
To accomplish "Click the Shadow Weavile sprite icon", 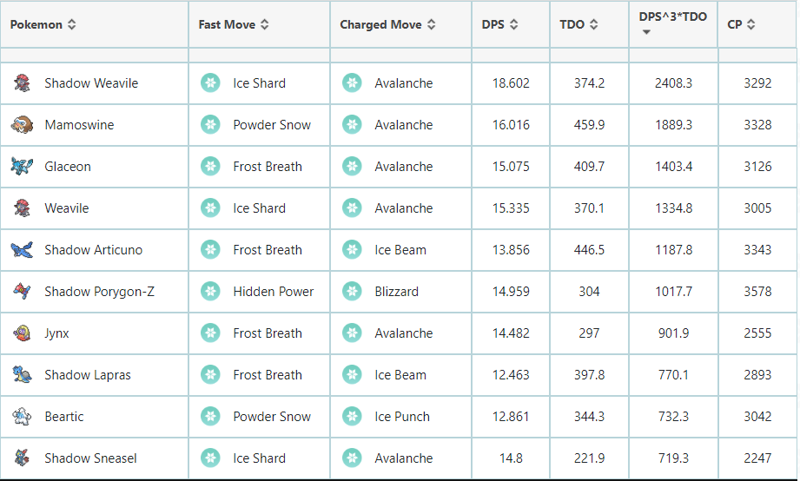I will click(22, 83).
